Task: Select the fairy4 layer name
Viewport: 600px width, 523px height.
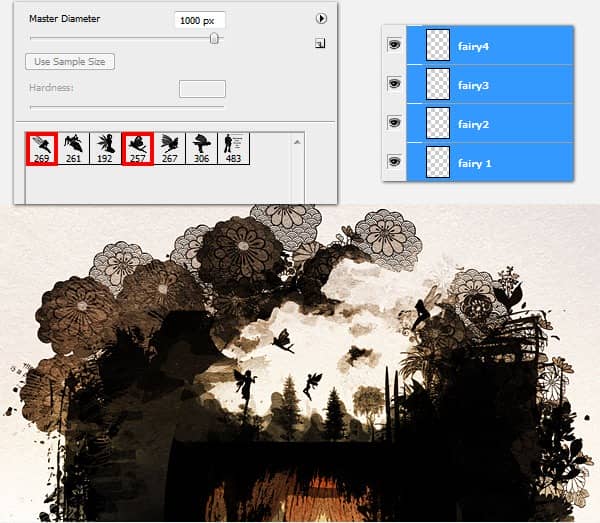Action: (x=473, y=46)
